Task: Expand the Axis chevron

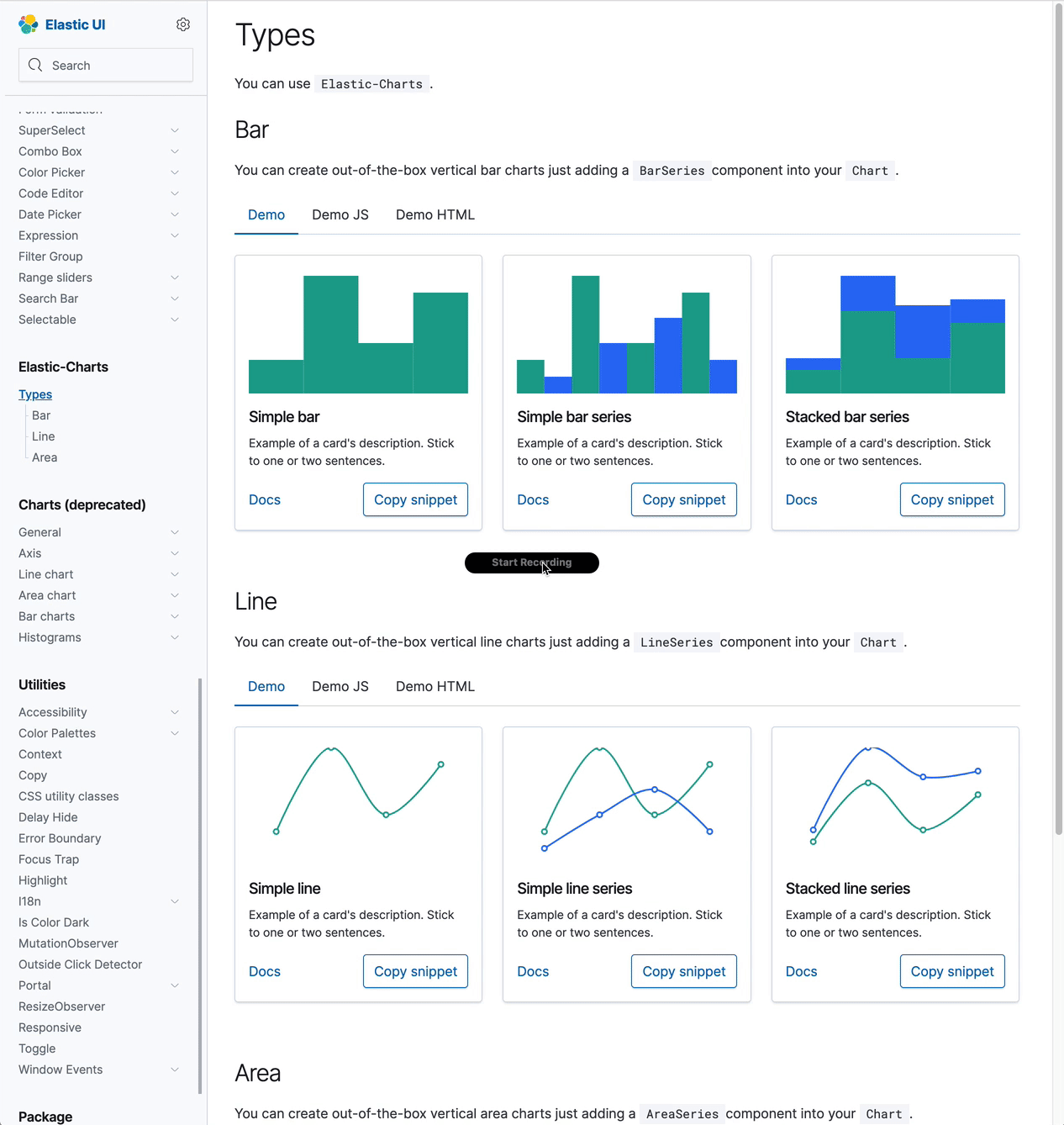Action: [x=175, y=553]
